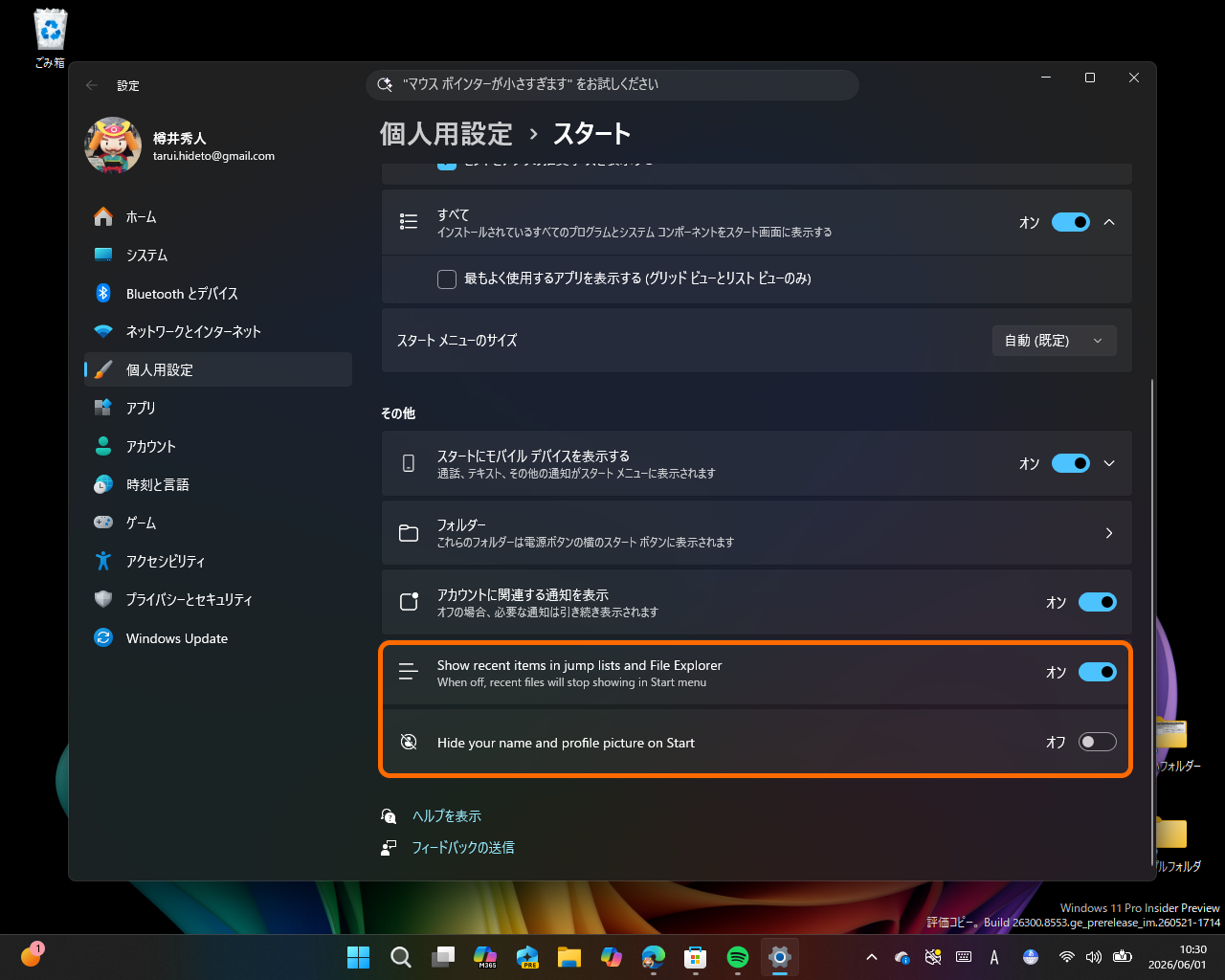Click the account notification icon

tap(409, 602)
